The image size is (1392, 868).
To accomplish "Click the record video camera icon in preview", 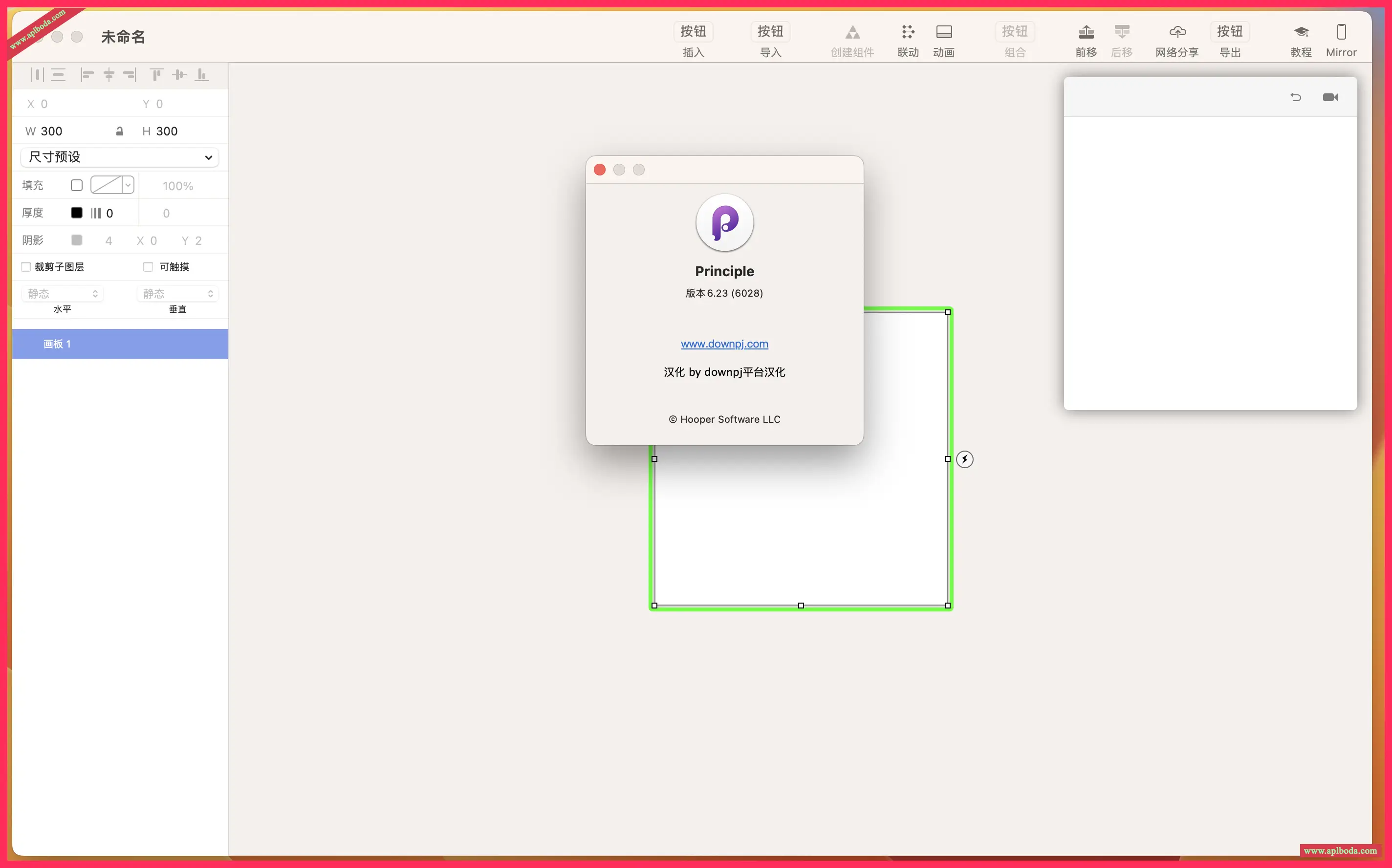I will (1330, 98).
